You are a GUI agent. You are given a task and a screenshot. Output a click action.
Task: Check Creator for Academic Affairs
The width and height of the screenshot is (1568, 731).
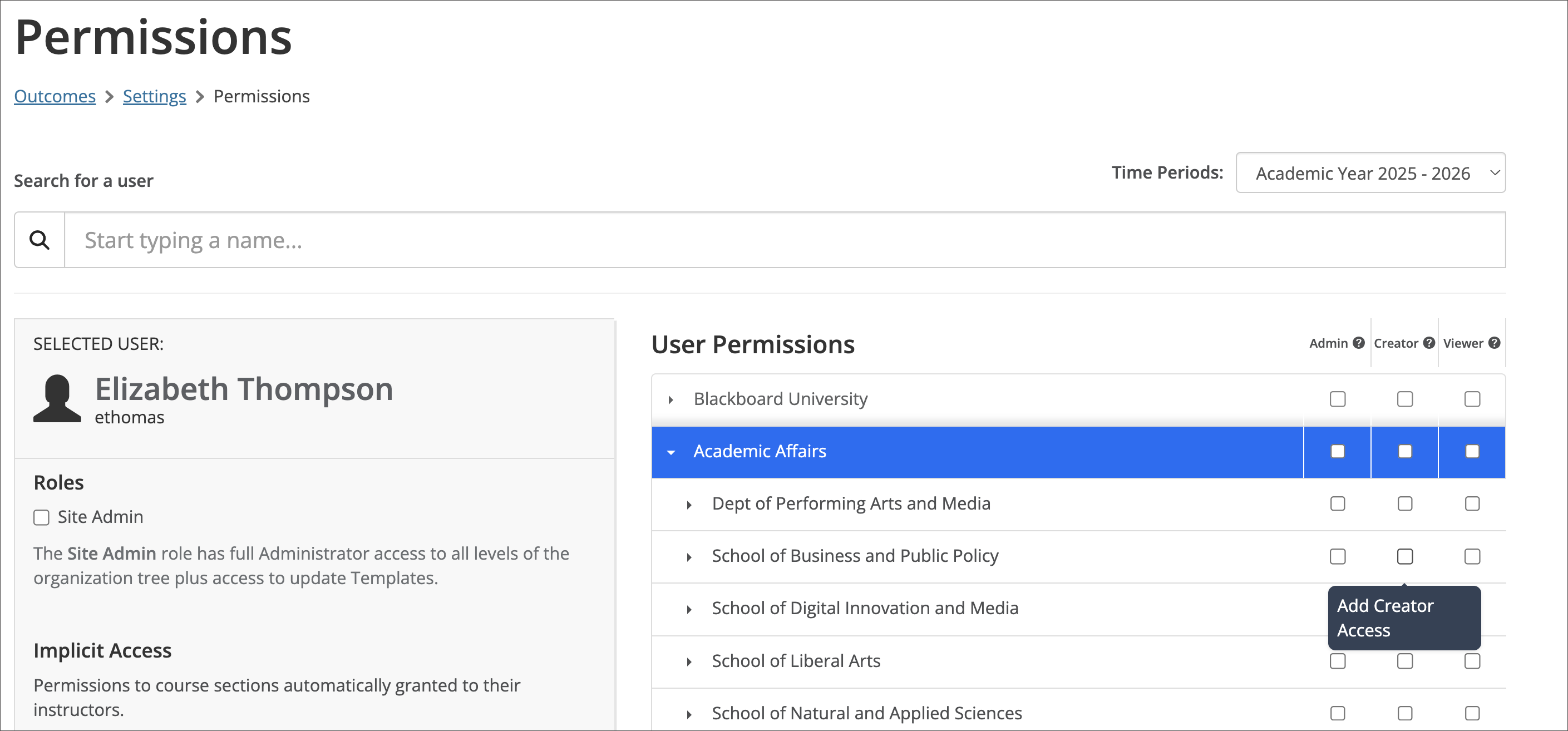pyautogui.click(x=1405, y=452)
